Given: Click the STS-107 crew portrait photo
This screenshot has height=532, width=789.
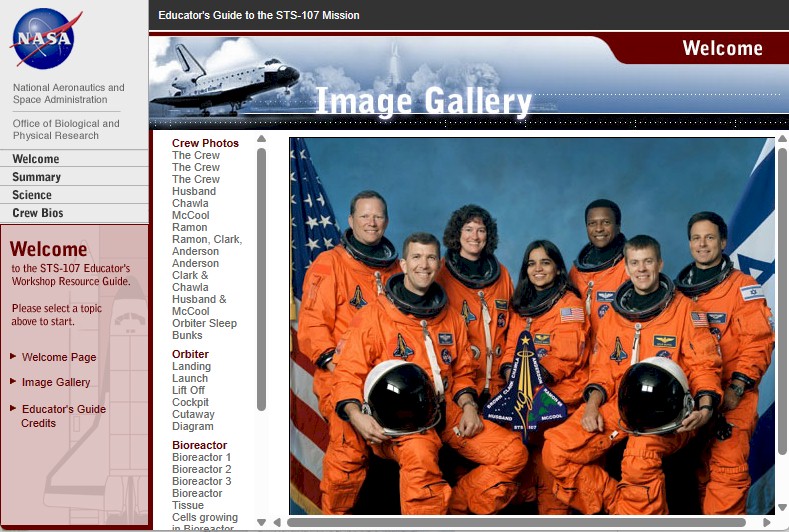Looking at the screenshot, I should coord(531,326).
